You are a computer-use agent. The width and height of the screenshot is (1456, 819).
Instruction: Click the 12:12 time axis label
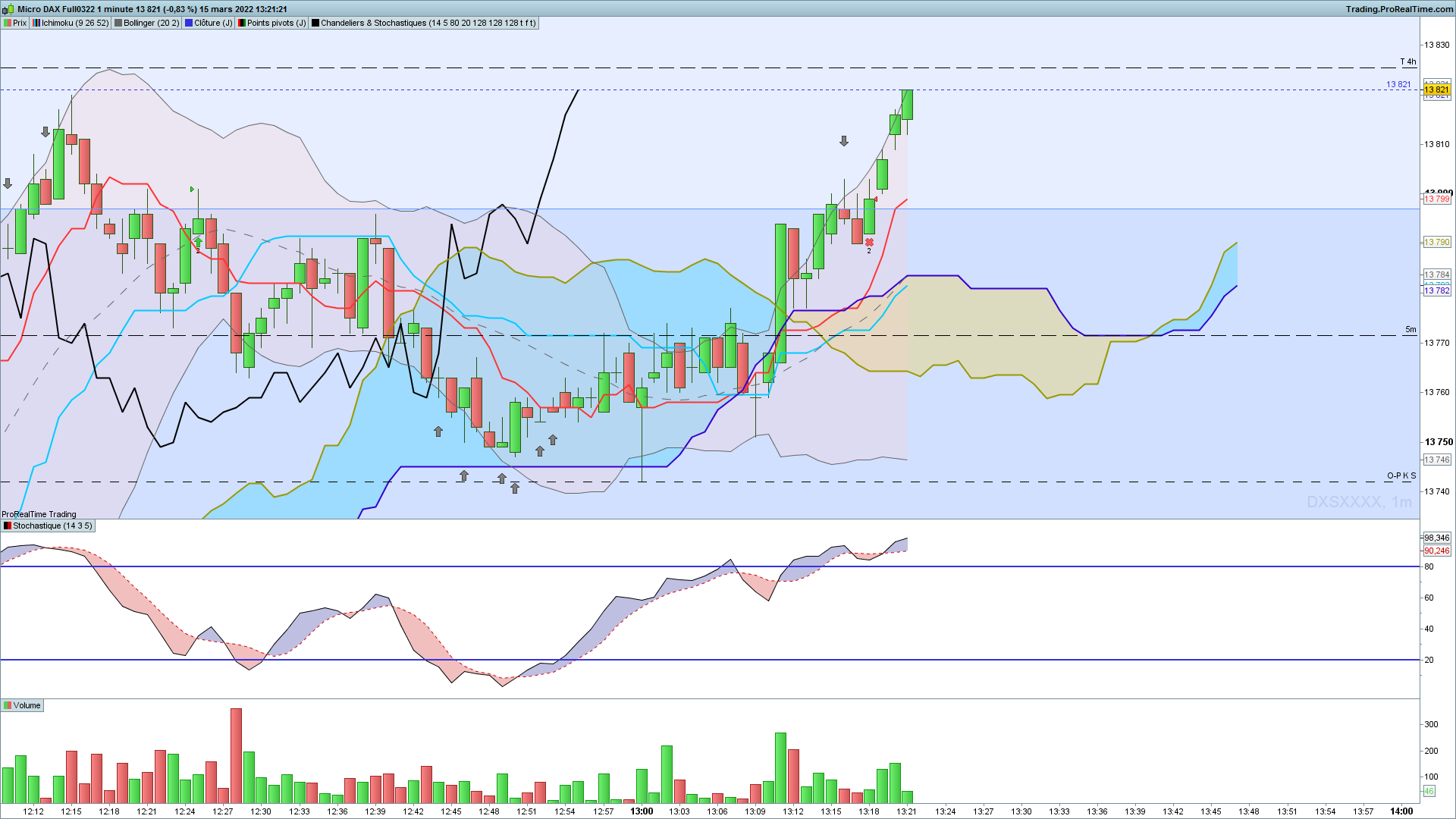pyautogui.click(x=33, y=811)
